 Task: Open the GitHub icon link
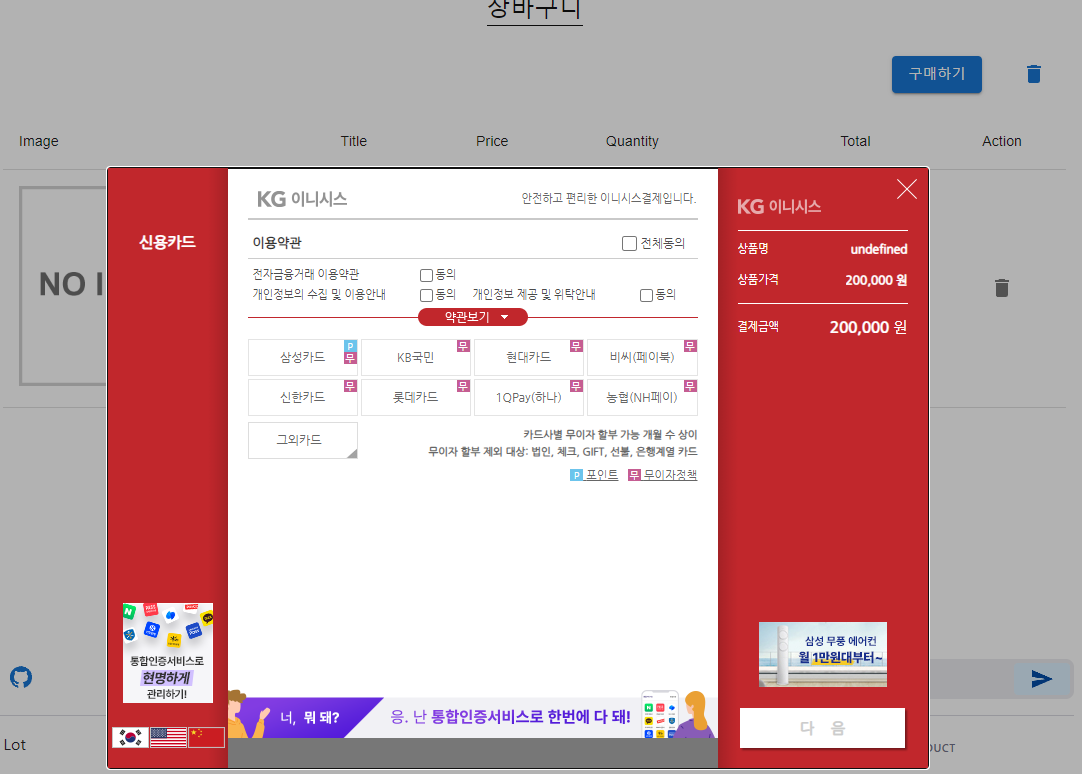tap(21, 677)
